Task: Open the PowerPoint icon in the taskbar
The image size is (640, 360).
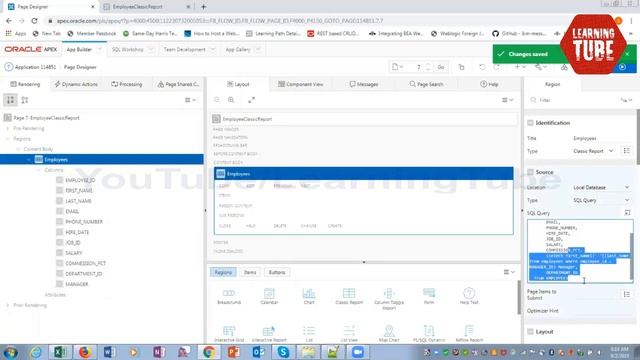Action: click(233, 352)
